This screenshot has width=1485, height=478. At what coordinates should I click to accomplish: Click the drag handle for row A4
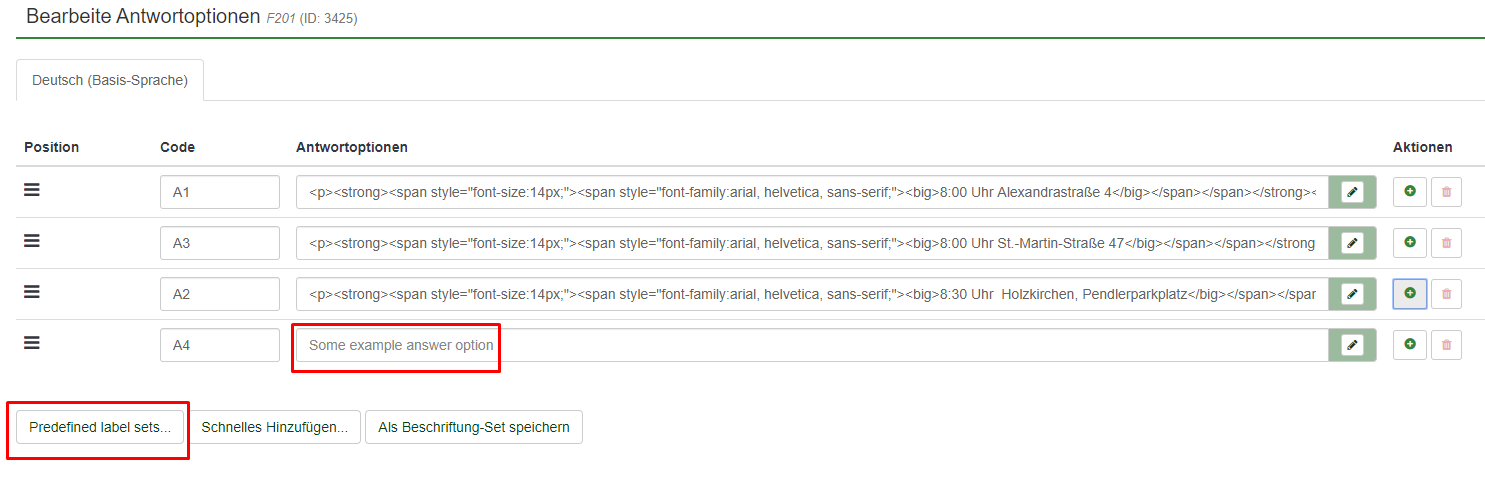(x=32, y=343)
